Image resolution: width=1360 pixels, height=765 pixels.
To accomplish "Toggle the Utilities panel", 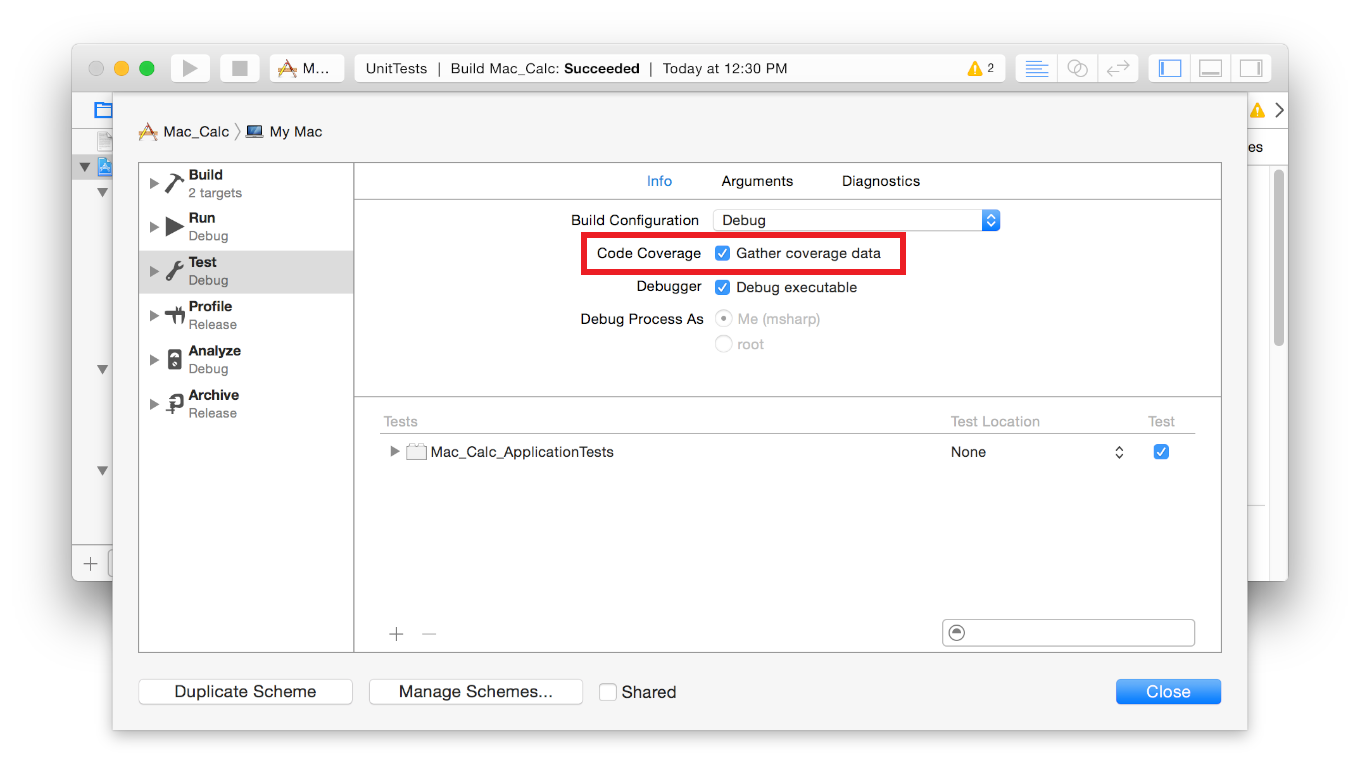I will click(x=1250, y=68).
